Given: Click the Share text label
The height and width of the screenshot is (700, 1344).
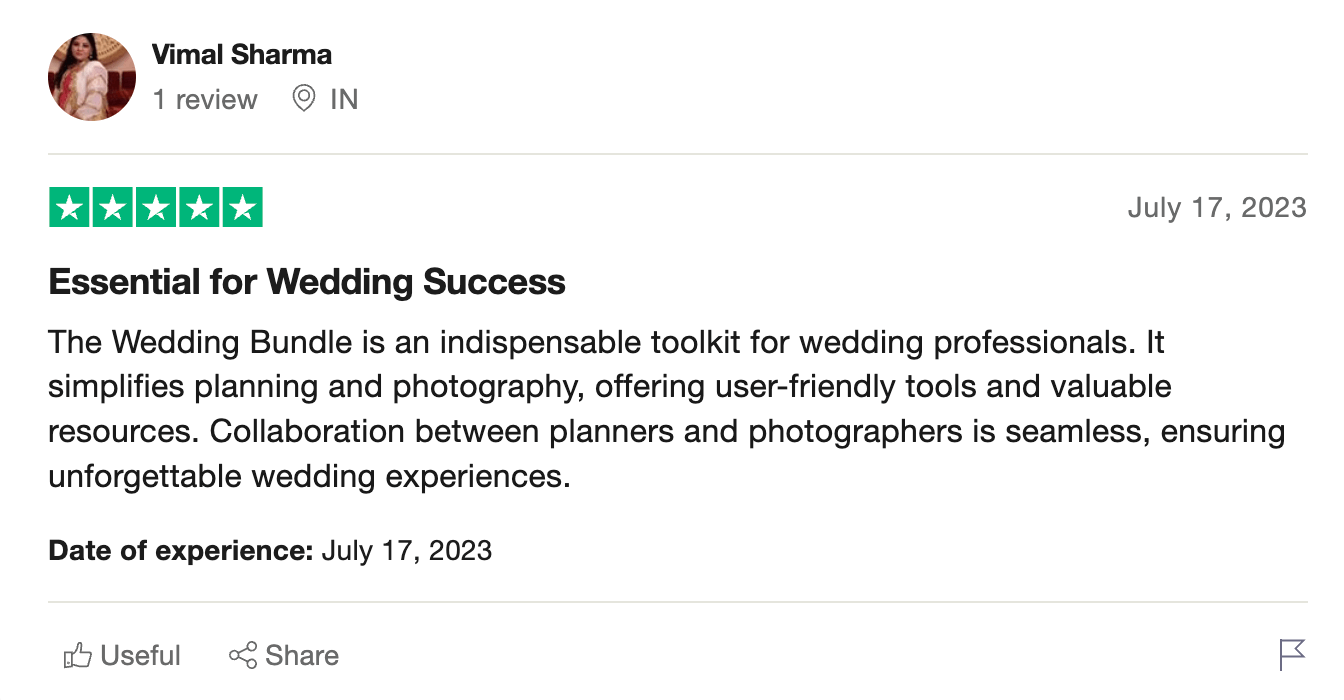Looking at the screenshot, I should click(302, 656).
